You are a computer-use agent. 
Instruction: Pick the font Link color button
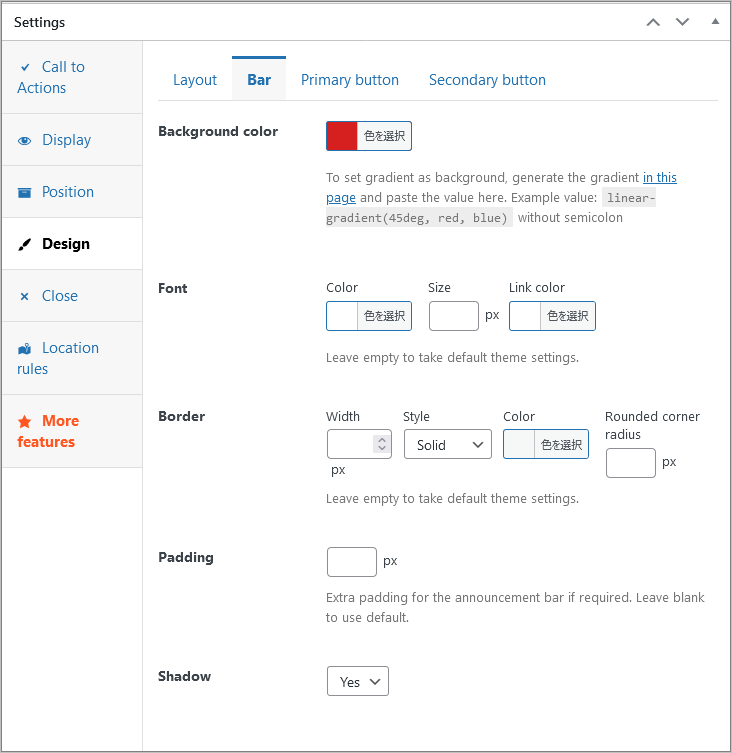[552, 316]
